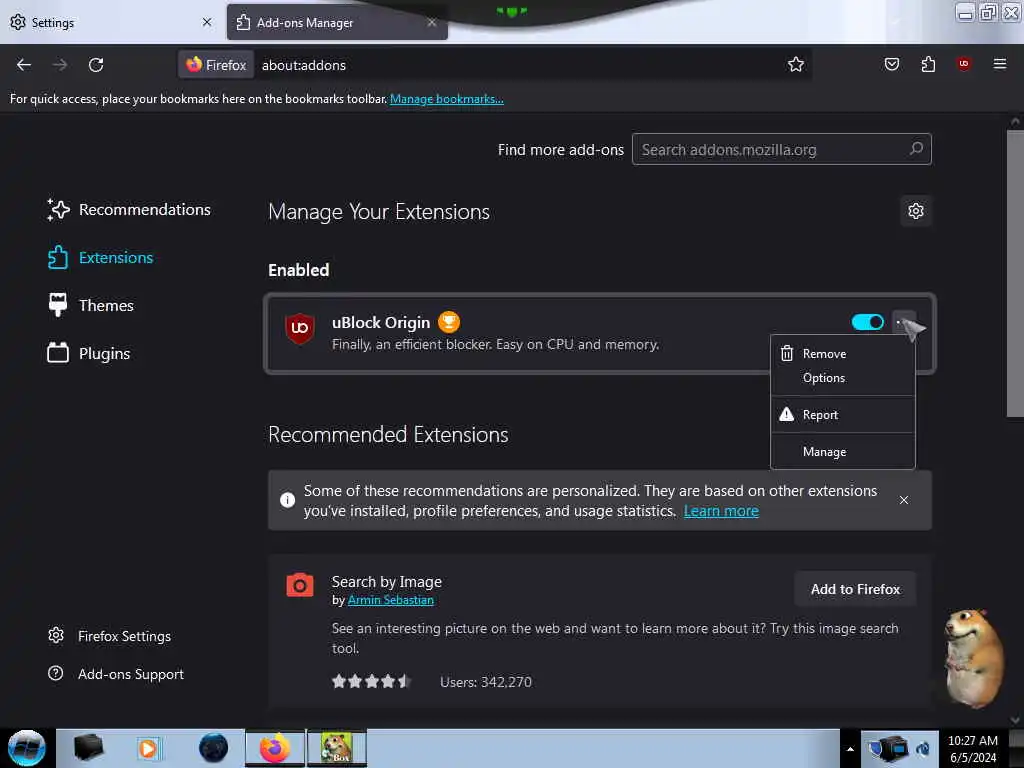Bookmark this page with the star icon
This screenshot has width=1024, height=768.
(x=795, y=65)
